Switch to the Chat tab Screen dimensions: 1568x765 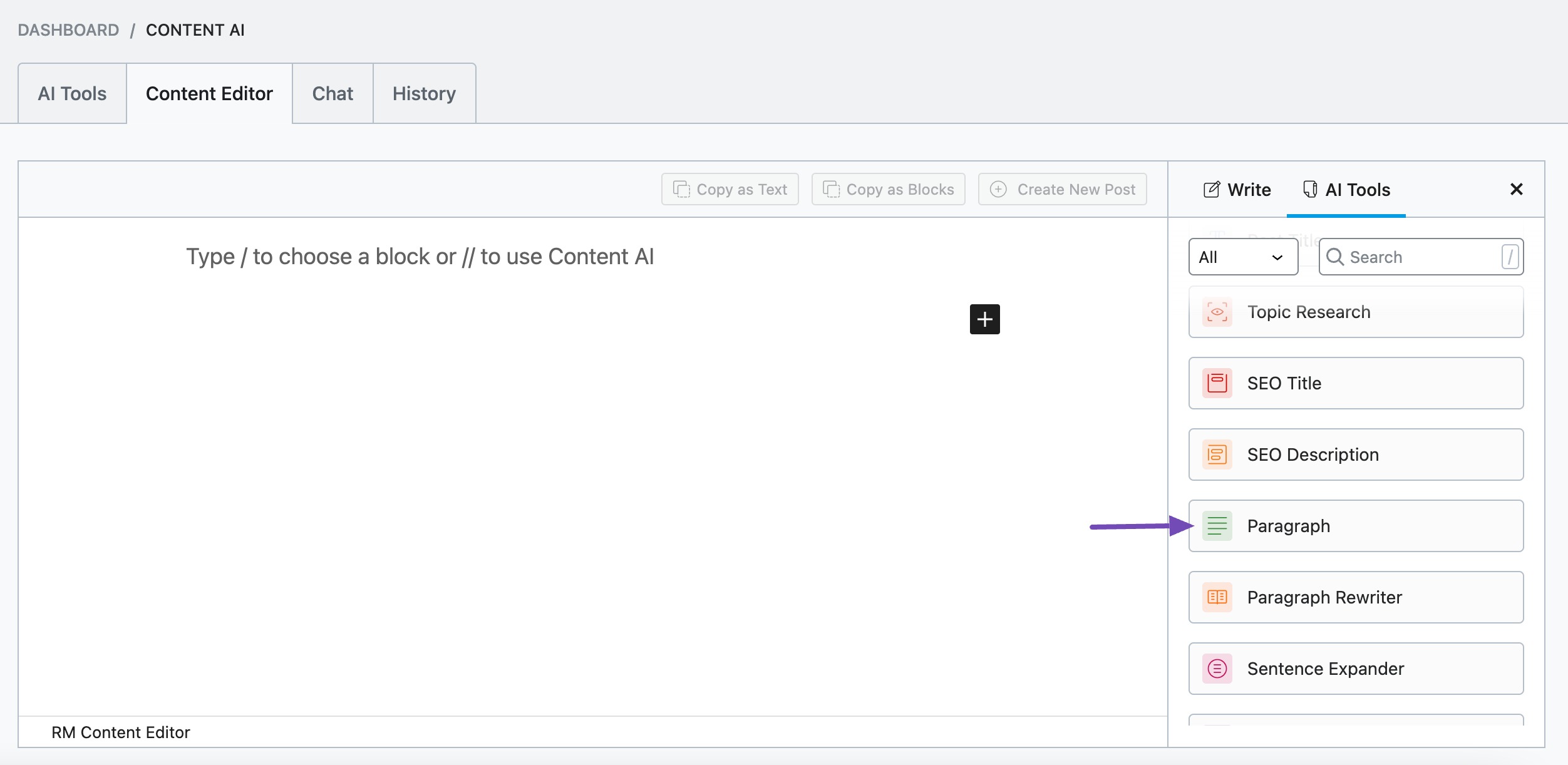point(332,93)
